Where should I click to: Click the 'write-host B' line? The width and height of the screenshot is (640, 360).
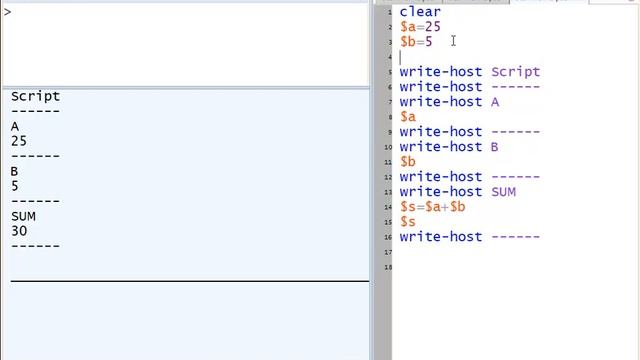pos(449,147)
